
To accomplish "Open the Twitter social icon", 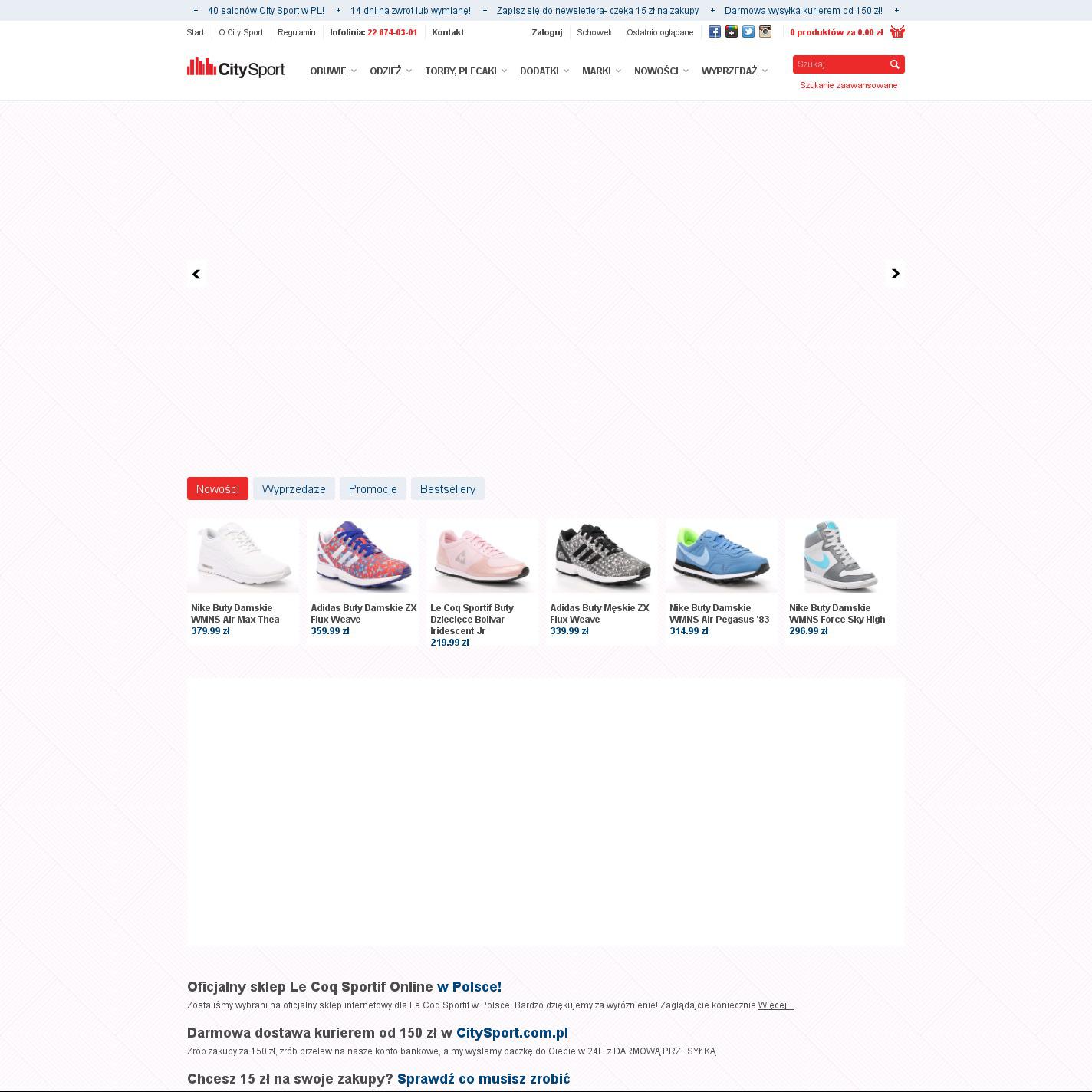I will 748,31.
